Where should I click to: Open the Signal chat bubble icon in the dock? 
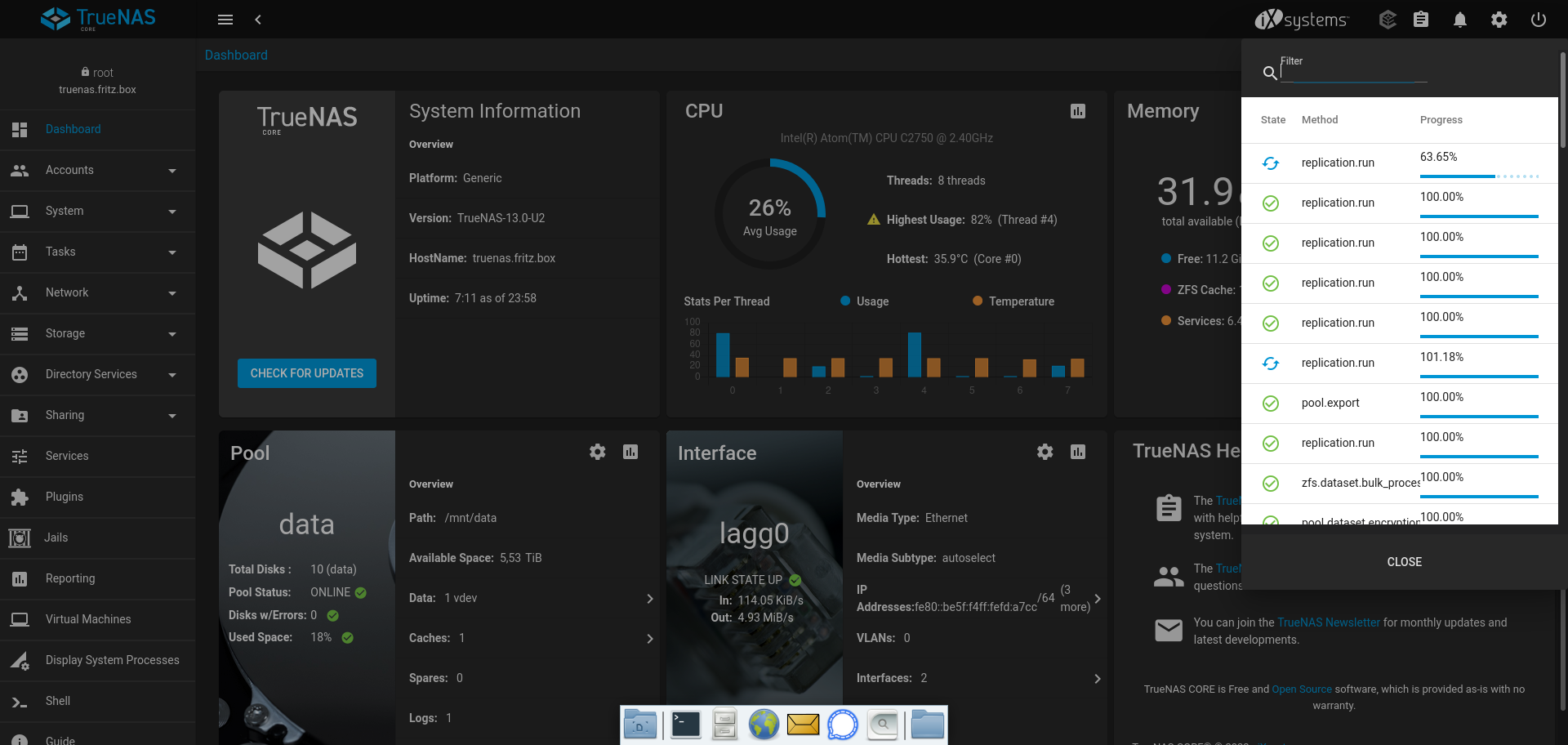[843, 725]
